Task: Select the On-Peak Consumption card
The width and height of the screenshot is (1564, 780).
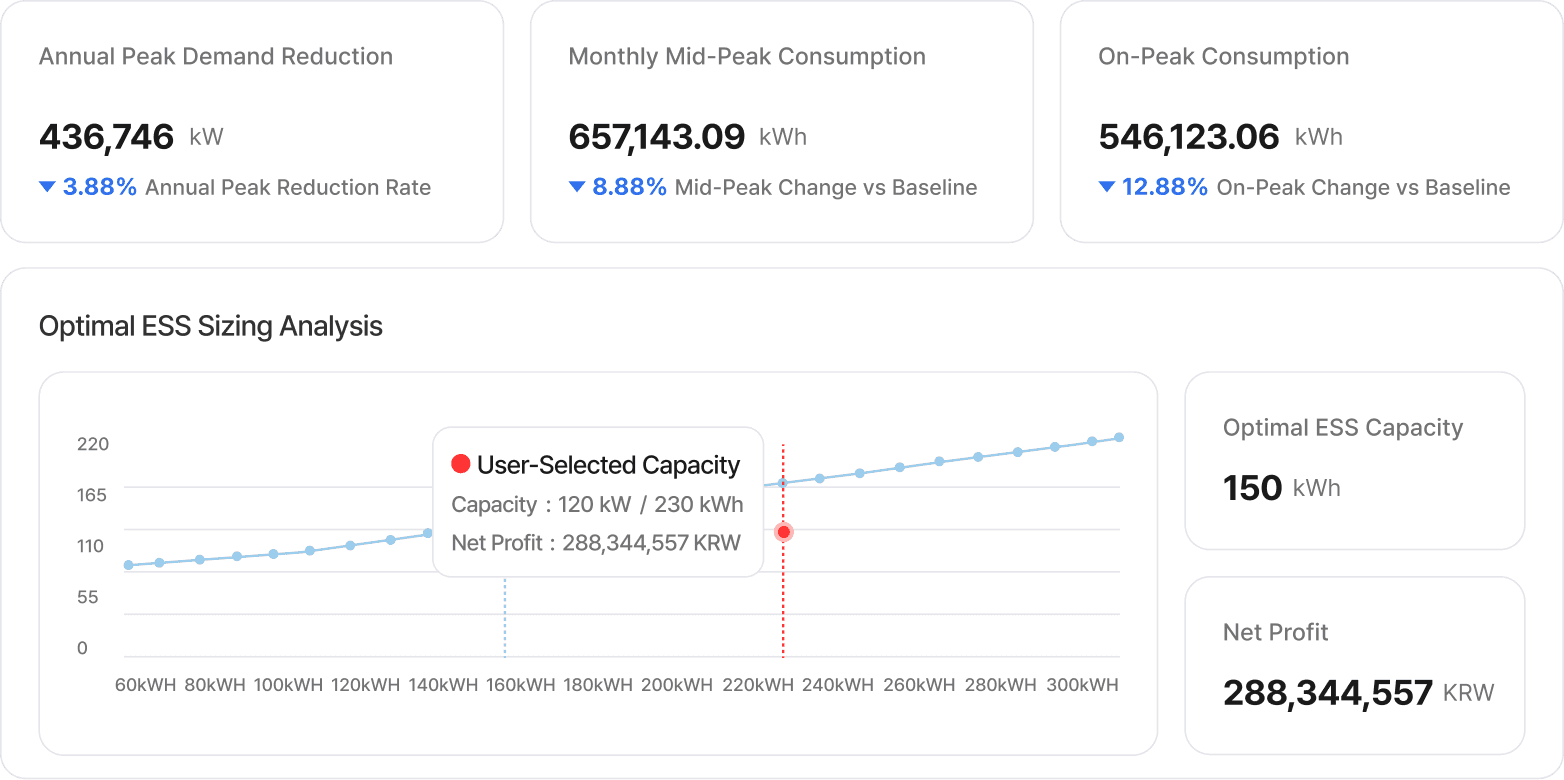Action: (1310, 121)
